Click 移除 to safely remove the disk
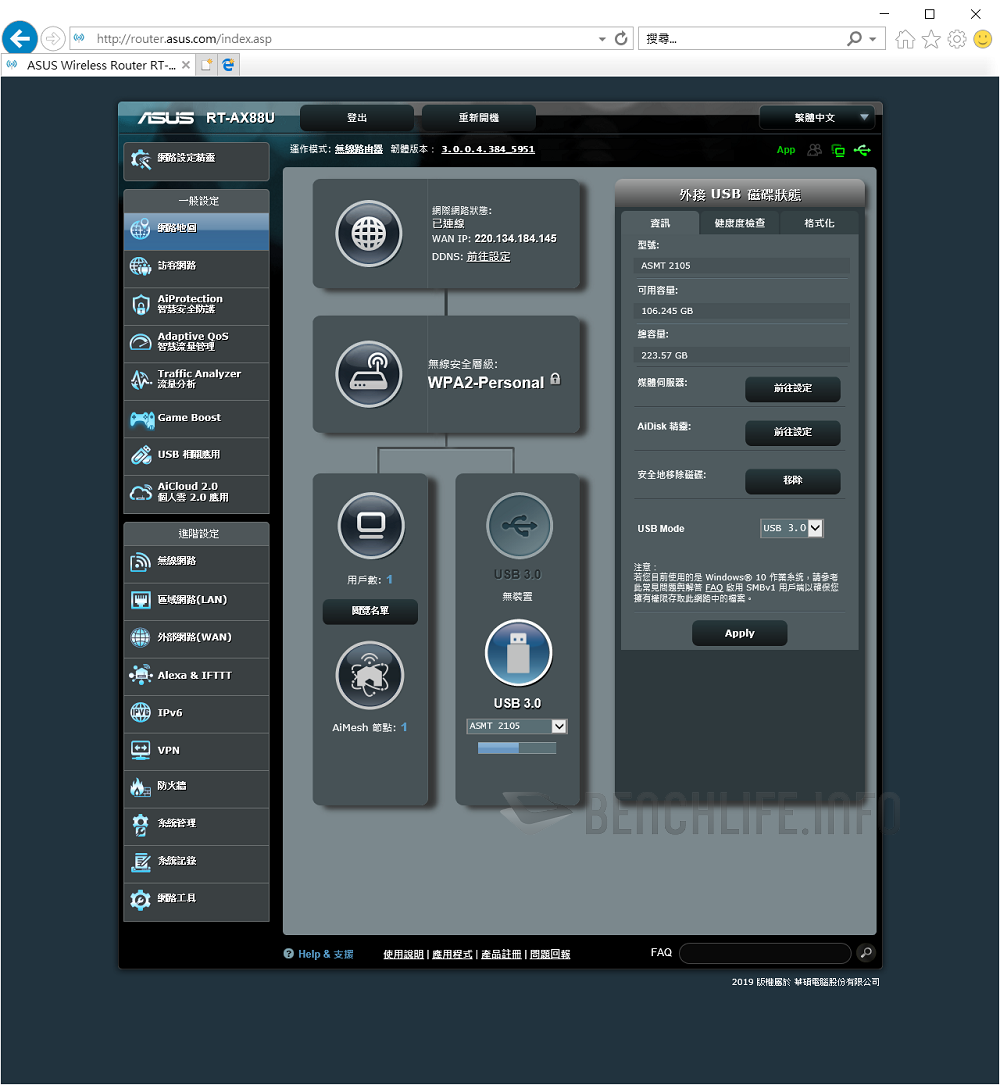This screenshot has width=1000, height=1085. (793, 481)
